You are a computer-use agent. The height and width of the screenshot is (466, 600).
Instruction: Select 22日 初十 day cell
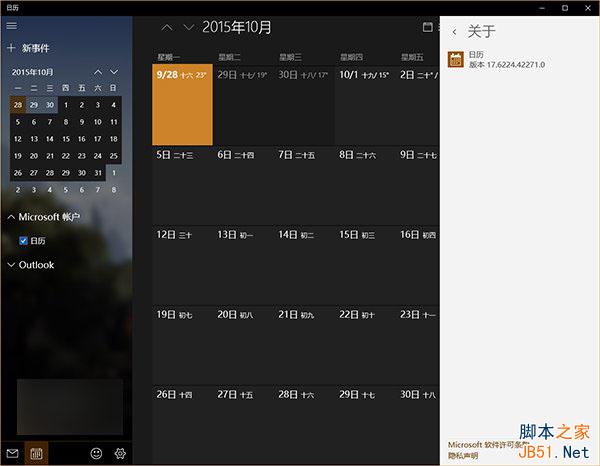coord(365,345)
